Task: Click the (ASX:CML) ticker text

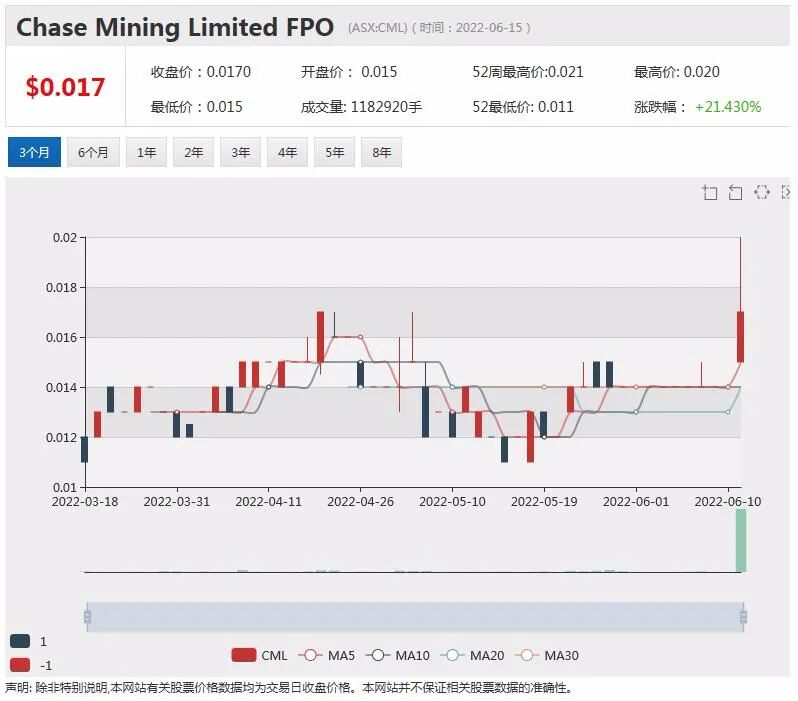Action: click(378, 27)
